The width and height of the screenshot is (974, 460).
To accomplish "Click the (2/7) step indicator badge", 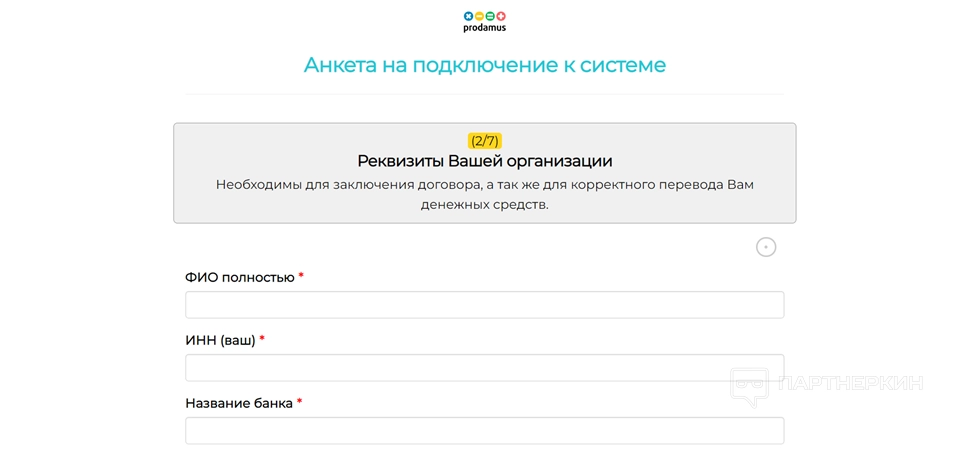I will tap(484, 141).
